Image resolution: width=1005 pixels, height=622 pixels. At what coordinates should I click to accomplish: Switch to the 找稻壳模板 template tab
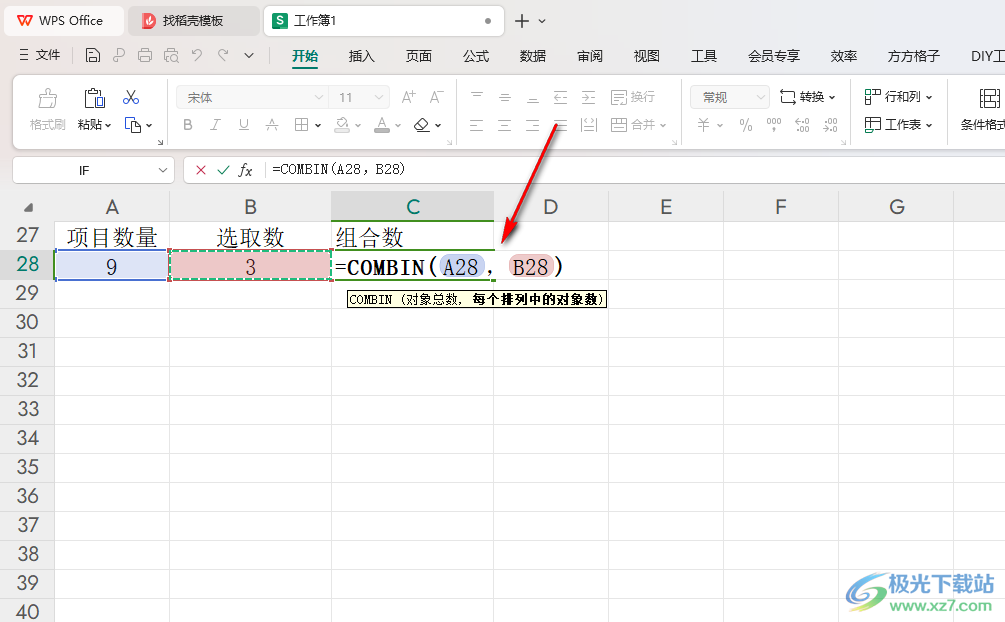tap(193, 21)
